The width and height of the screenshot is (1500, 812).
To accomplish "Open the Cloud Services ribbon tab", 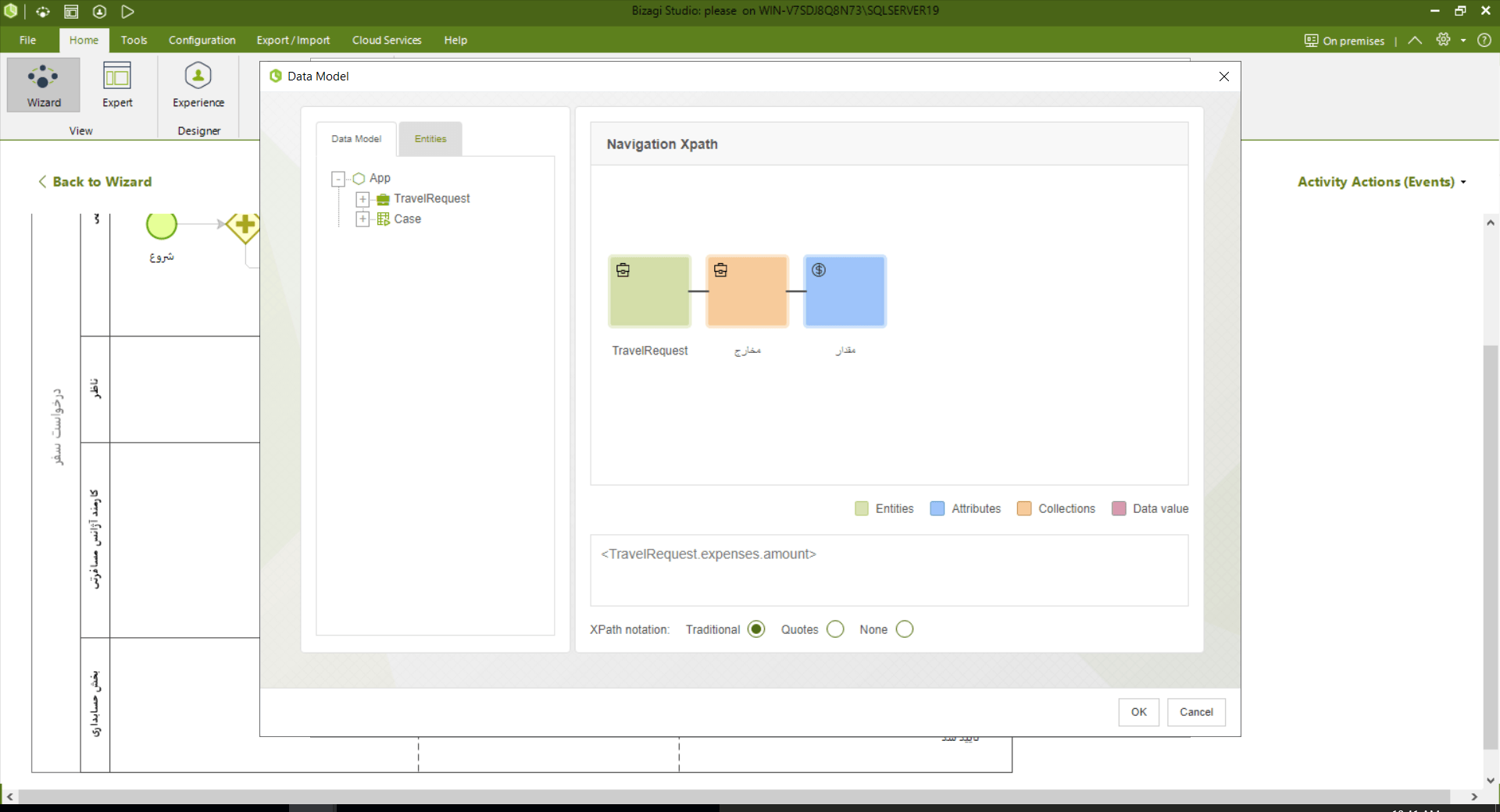I will point(387,40).
